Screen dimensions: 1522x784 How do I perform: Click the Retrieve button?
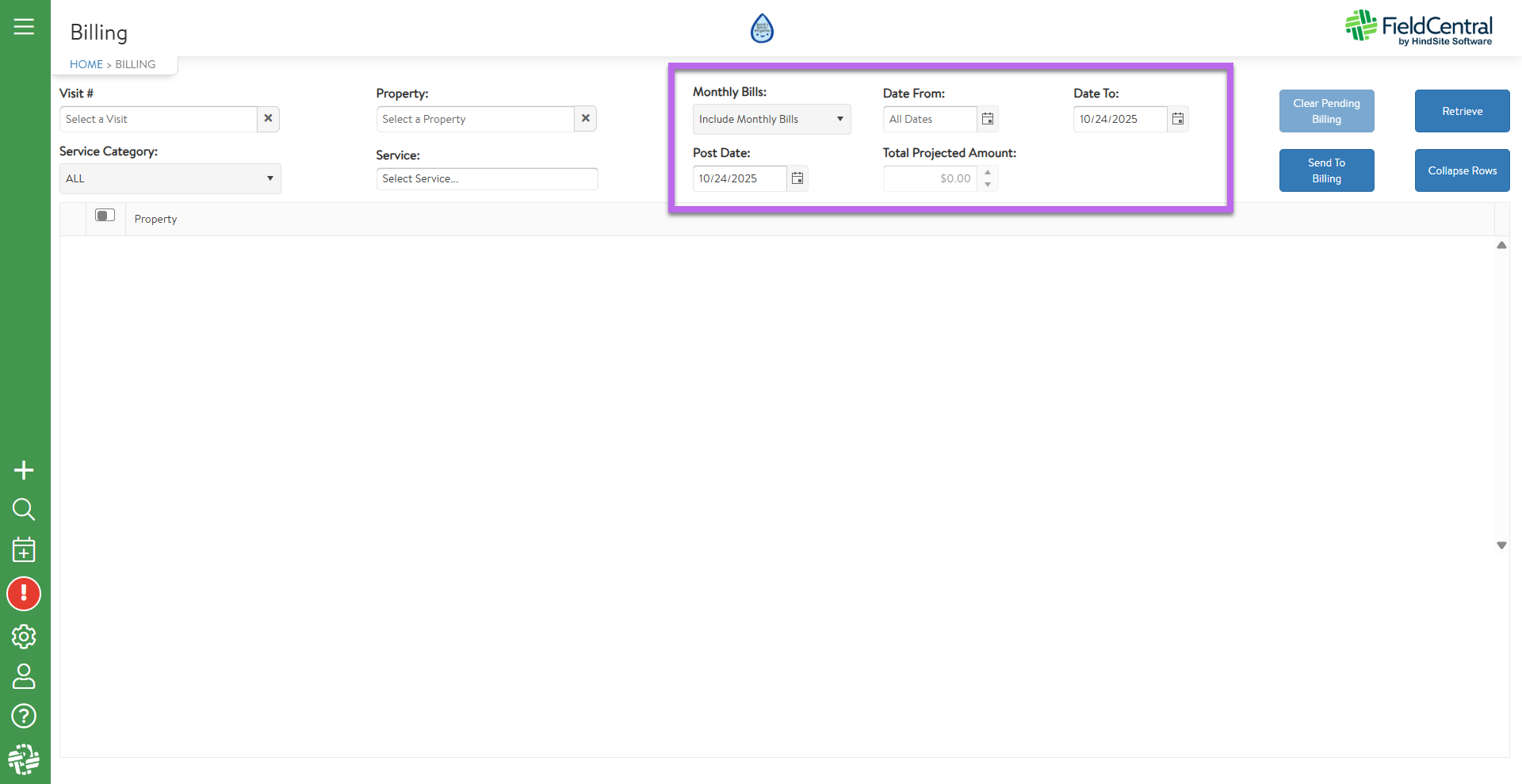(x=1462, y=111)
